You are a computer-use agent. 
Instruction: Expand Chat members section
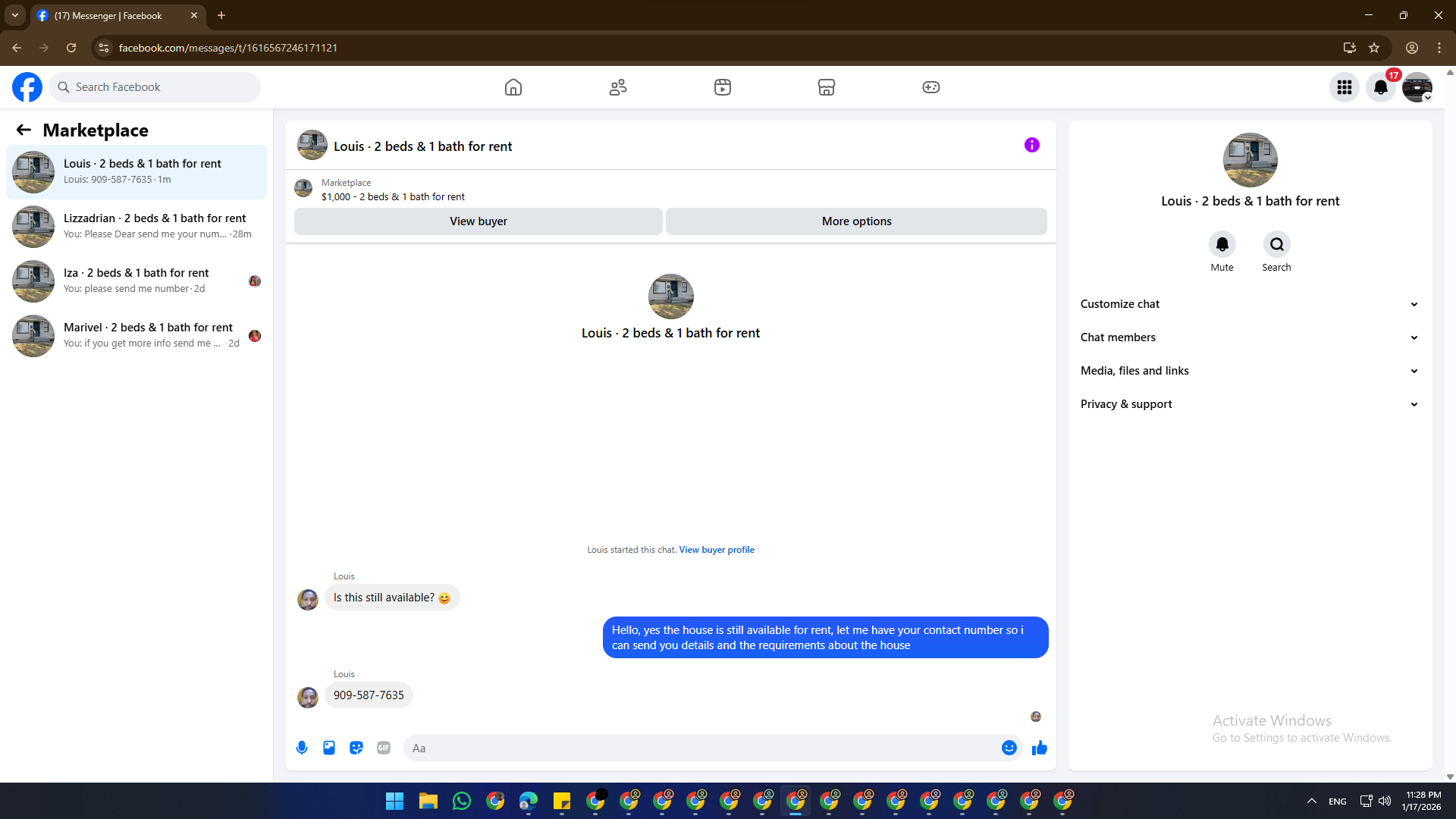(1249, 337)
